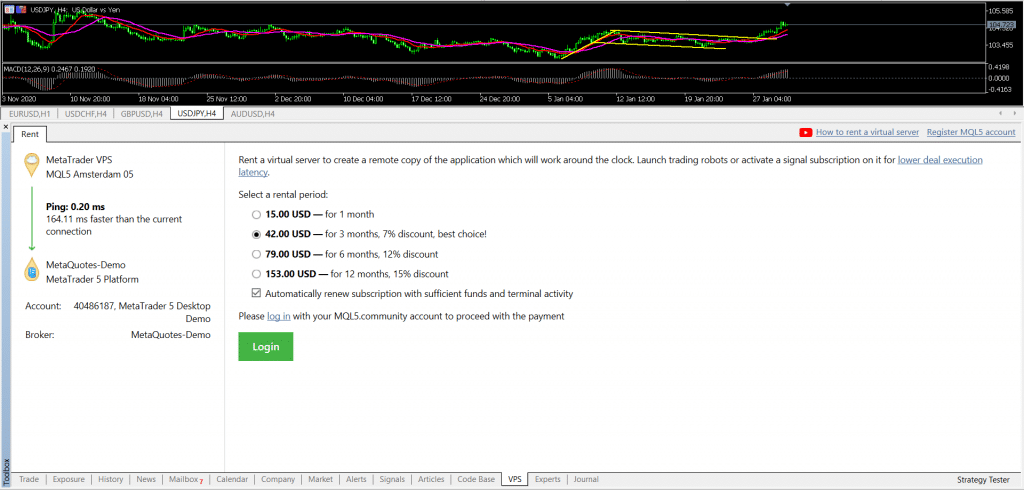
Task: Open the Company tab
Action: (278, 480)
